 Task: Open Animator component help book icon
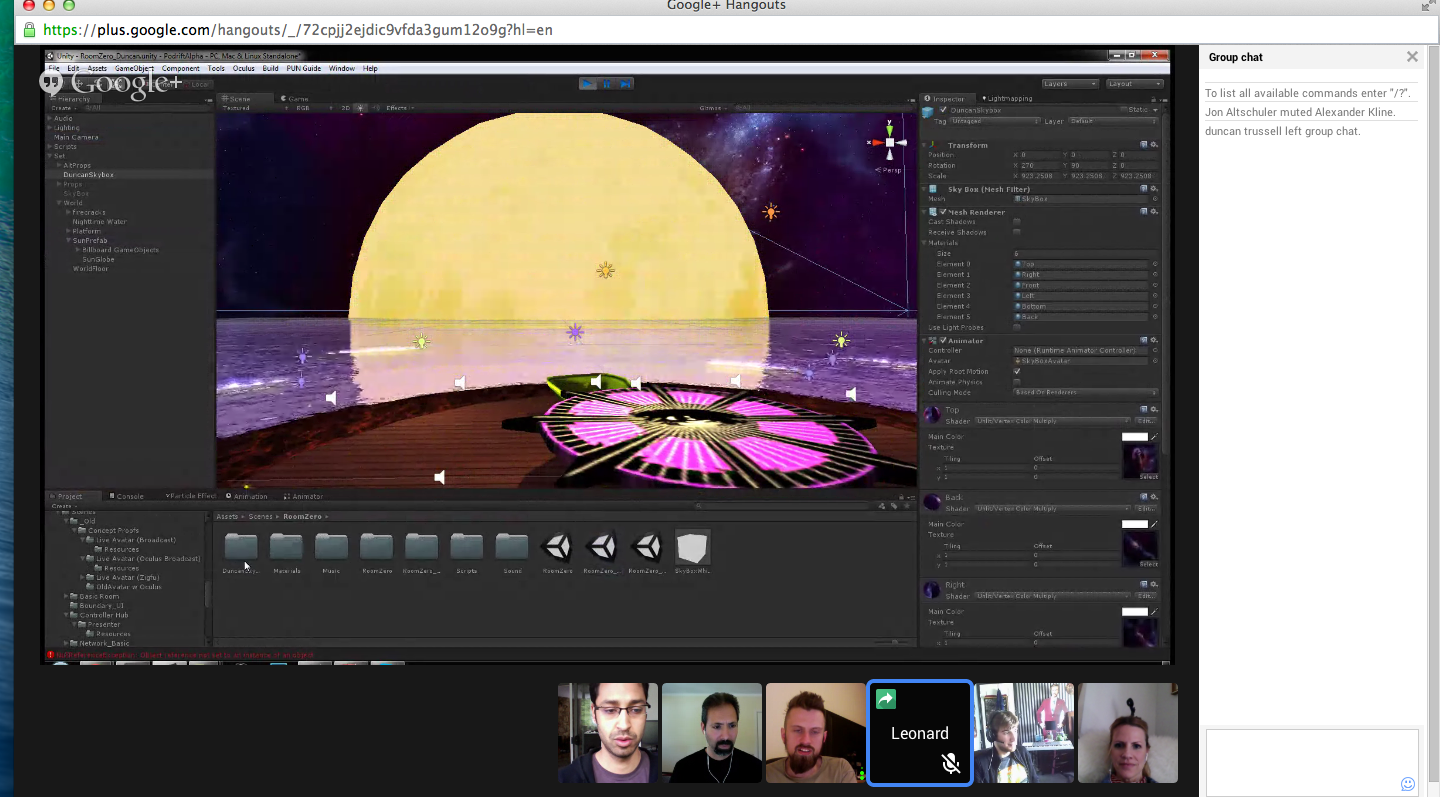click(1143, 340)
